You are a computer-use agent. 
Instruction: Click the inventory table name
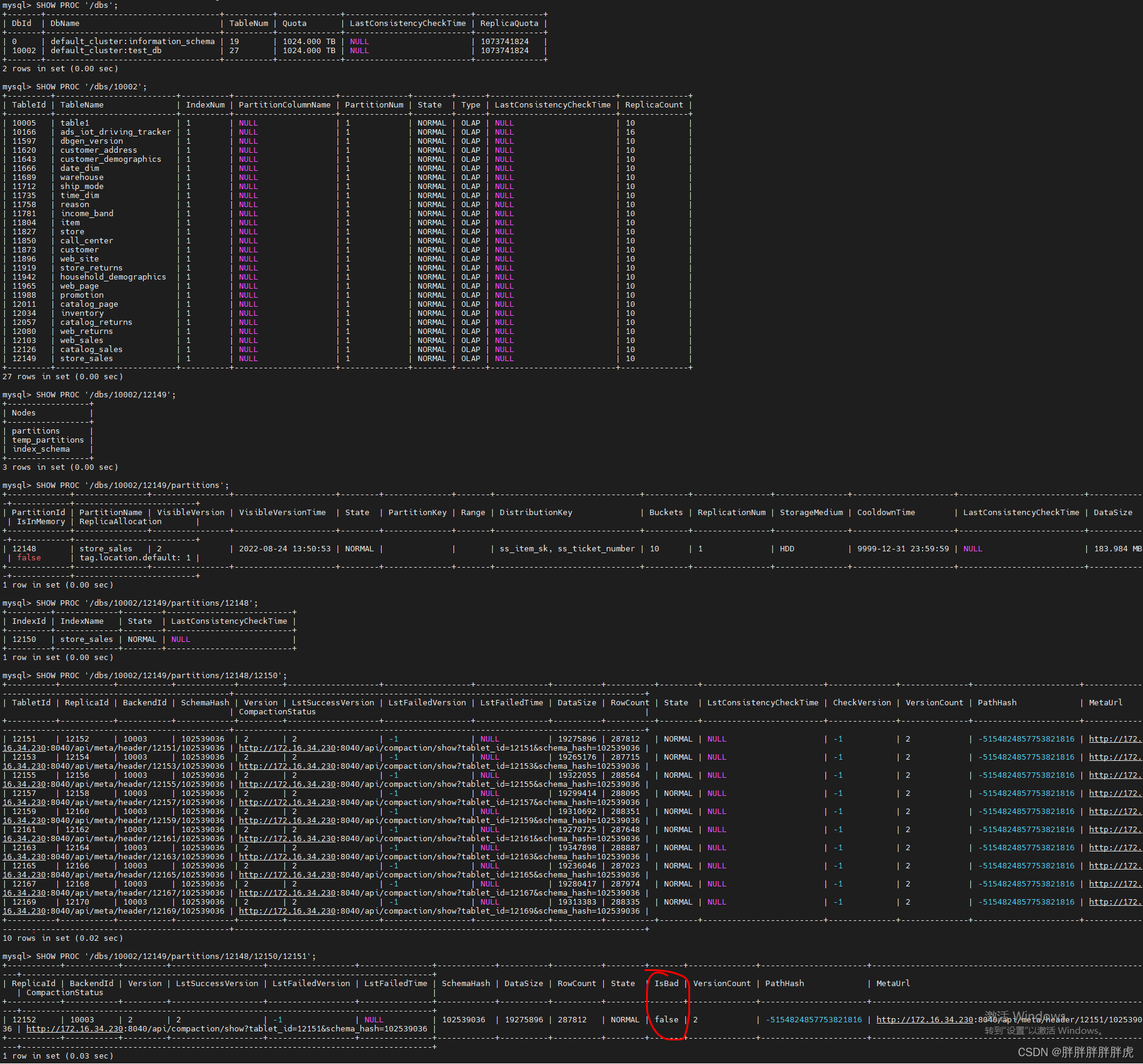click(x=82, y=313)
